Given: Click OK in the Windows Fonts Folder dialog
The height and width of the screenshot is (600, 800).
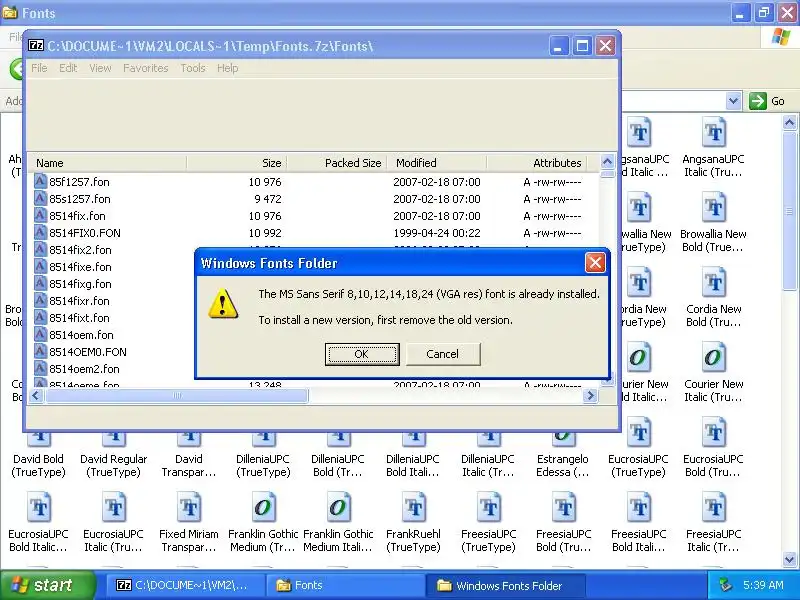Looking at the screenshot, I should pos(362,354).
